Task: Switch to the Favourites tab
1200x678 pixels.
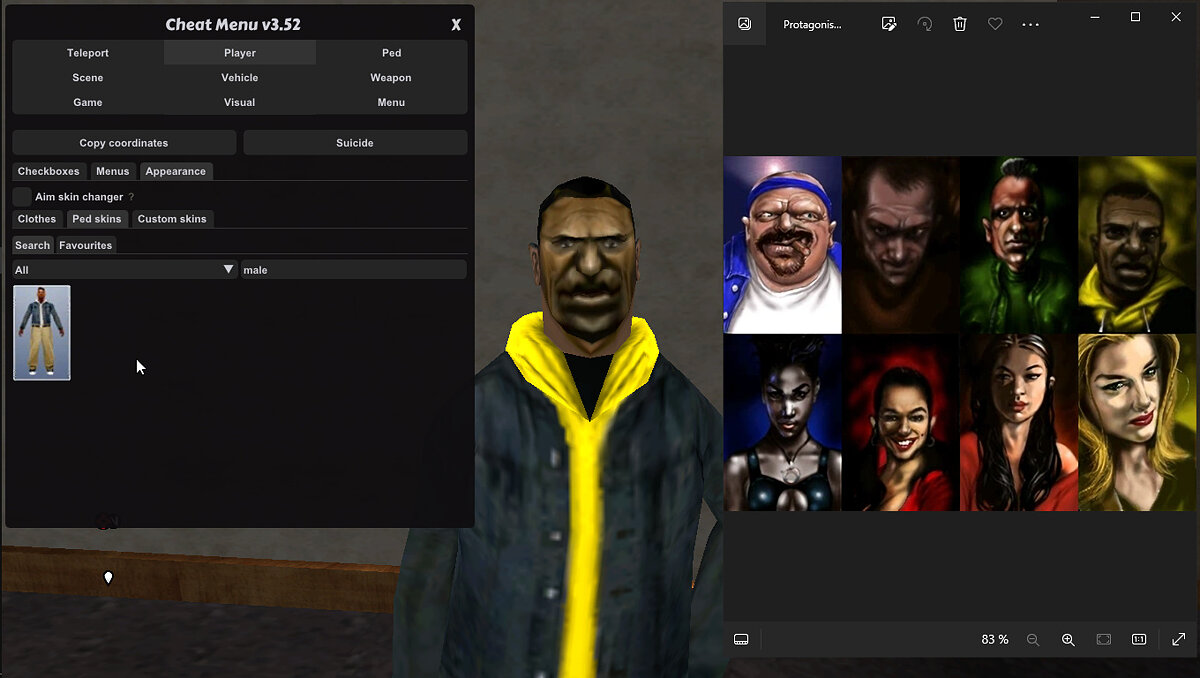Action: tap(86, 245)
